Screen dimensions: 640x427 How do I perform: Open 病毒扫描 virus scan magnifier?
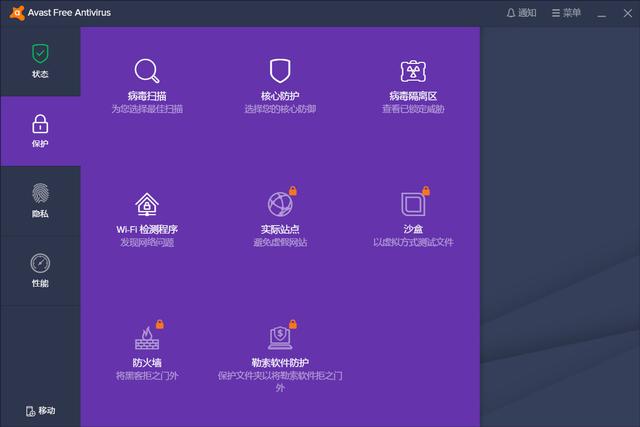click(147, 71)
